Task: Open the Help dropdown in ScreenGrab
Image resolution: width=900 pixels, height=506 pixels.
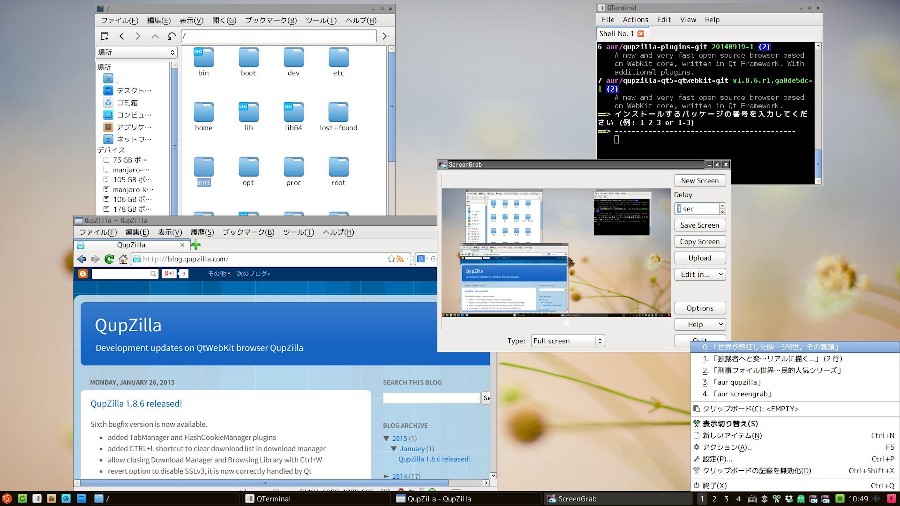Action: (700, 325)
